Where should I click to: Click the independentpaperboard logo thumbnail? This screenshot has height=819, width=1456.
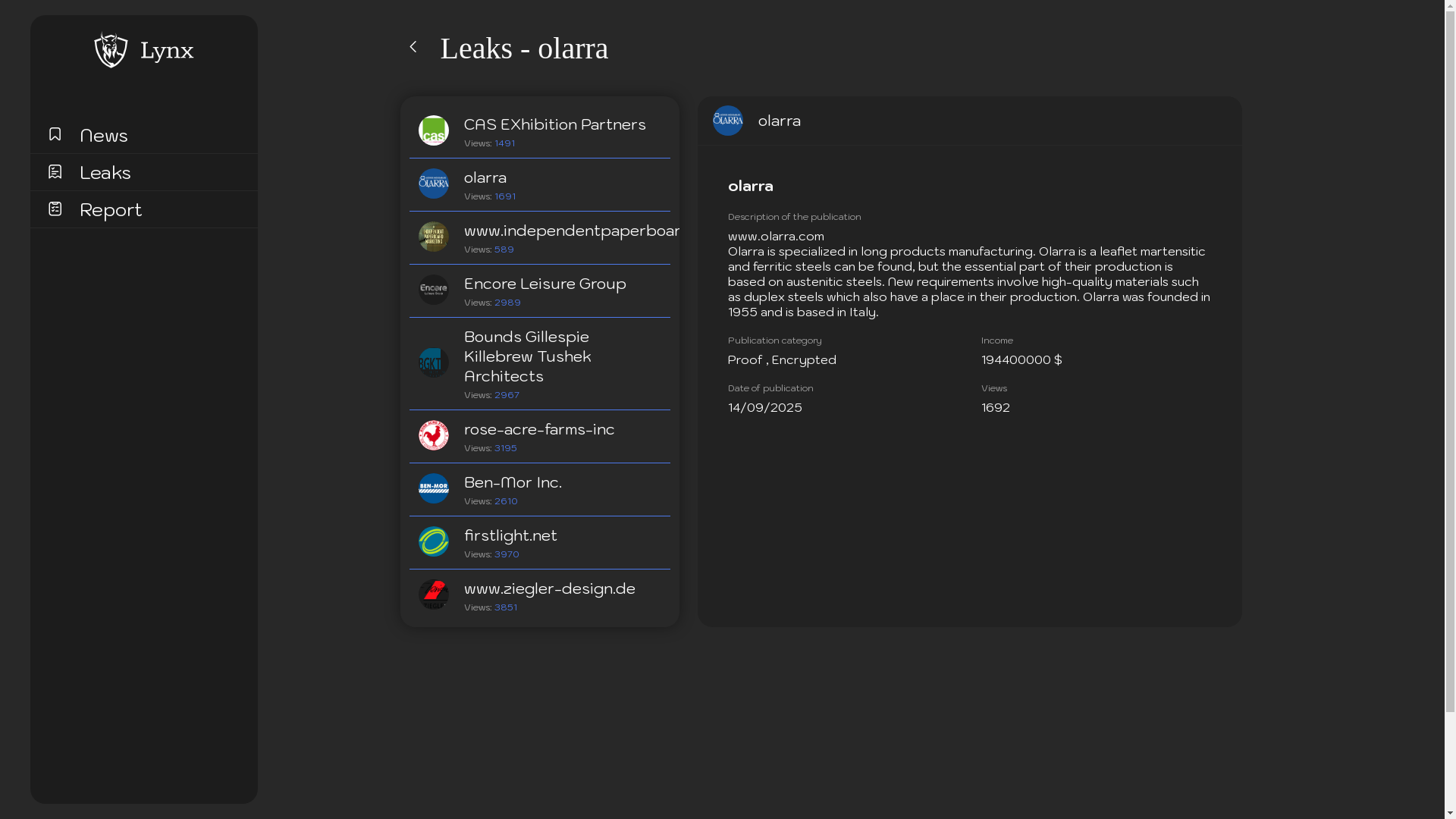tap(434, 237)
